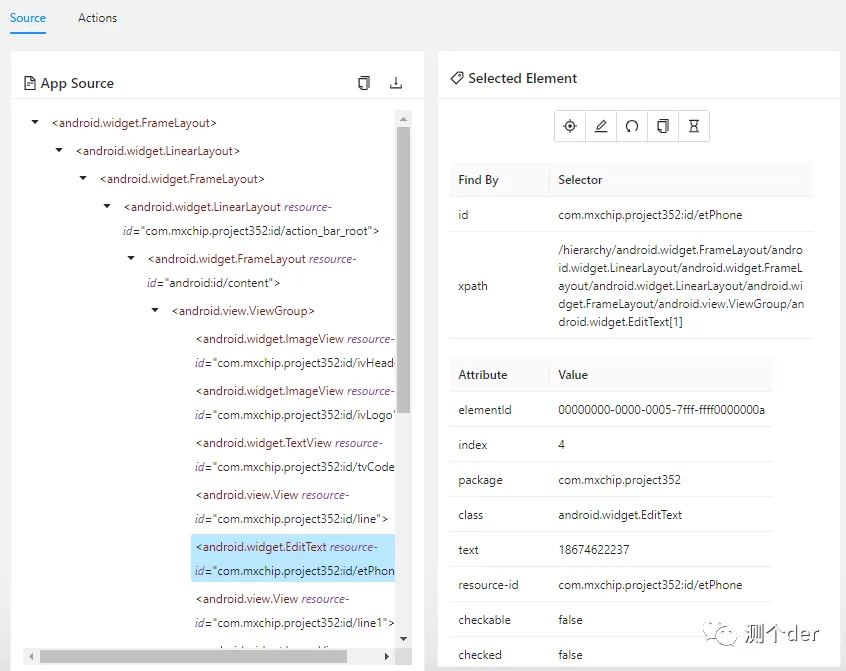Click the hourglass timing icon
The height and width of the screenshot is (671, 846).
tap(693, 126)
